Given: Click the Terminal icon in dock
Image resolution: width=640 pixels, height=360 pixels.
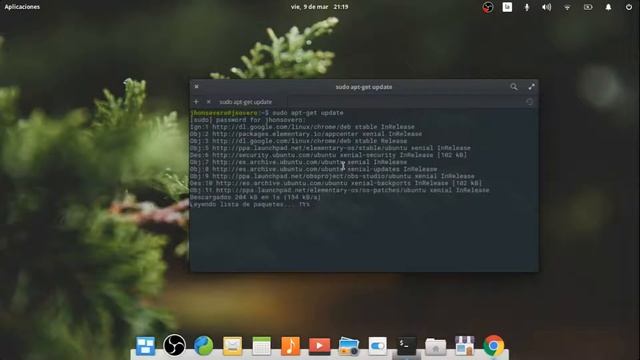Looking at the screenshot, I should (x=407, y=346).
